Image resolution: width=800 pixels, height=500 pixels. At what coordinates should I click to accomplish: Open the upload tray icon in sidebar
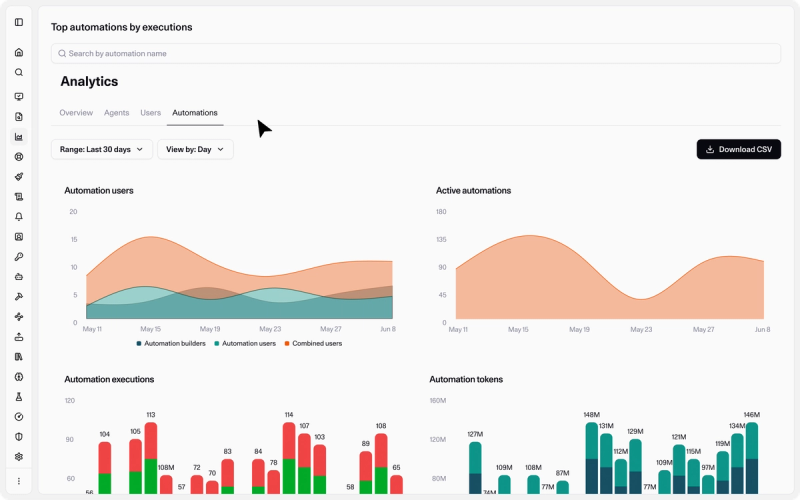(x=19, y=337)
